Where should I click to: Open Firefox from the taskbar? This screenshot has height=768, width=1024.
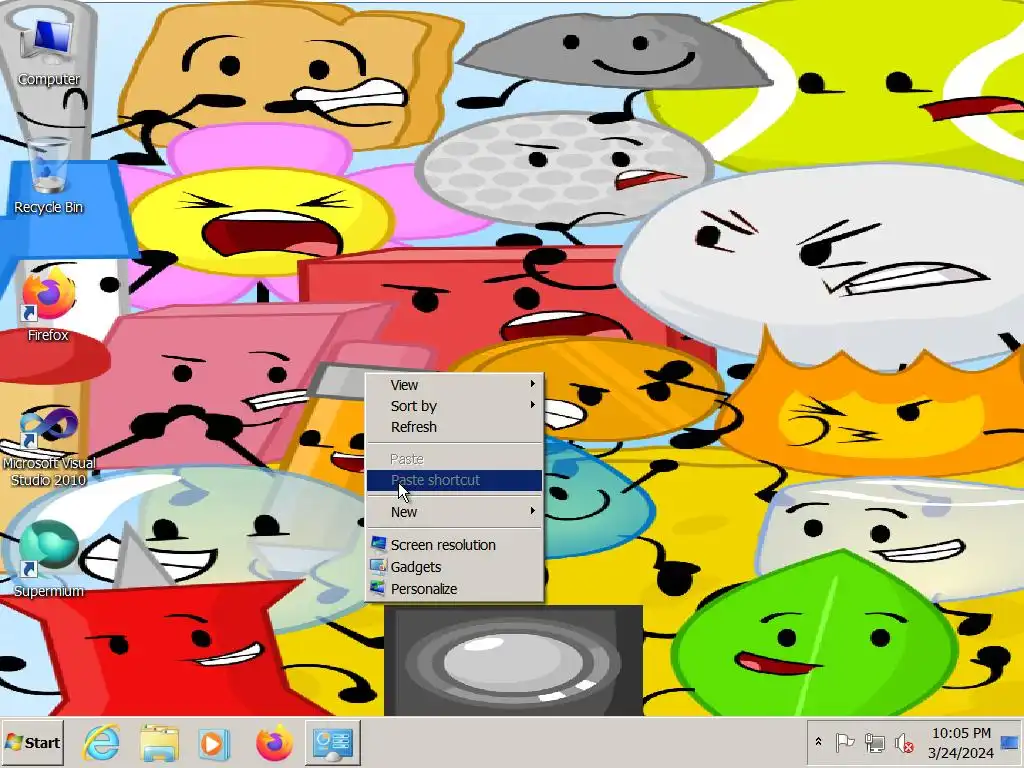coord(275,743)
